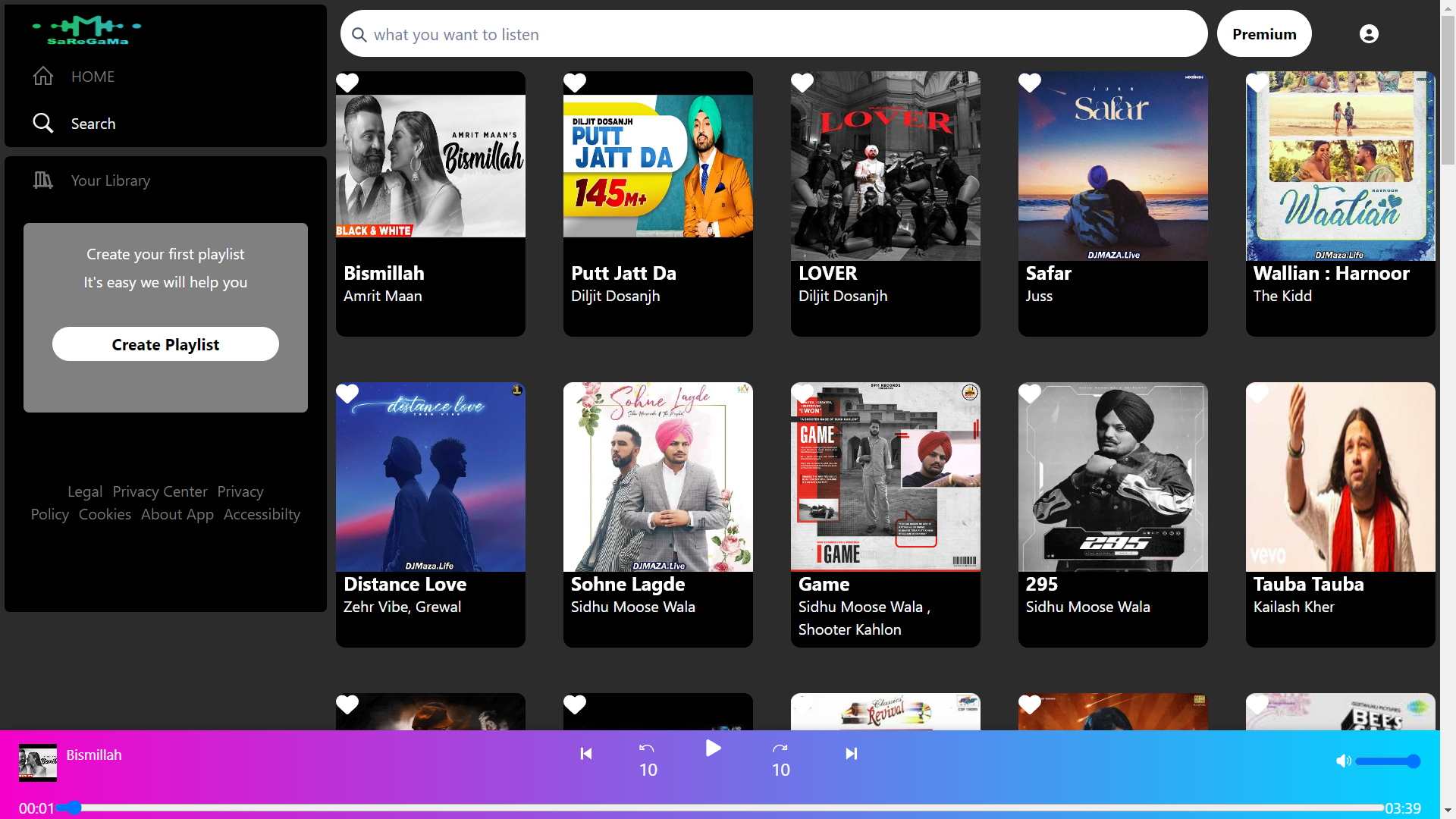Open the Privacy Center link
1456x819 pixels.
pyautogui.click(x=159, y=491)
